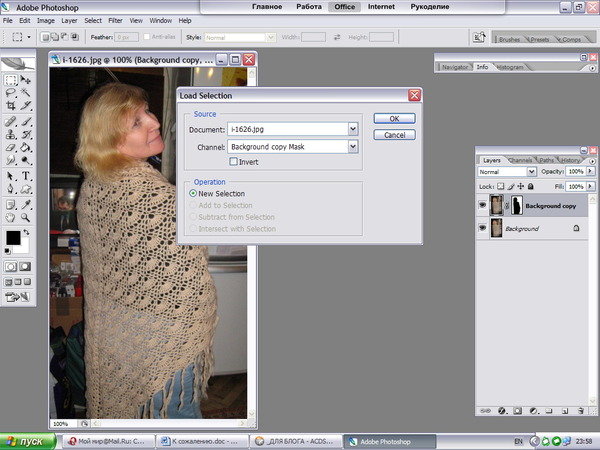
Task: Select the Healing Brush tool
Action: [x=10, y=122]
